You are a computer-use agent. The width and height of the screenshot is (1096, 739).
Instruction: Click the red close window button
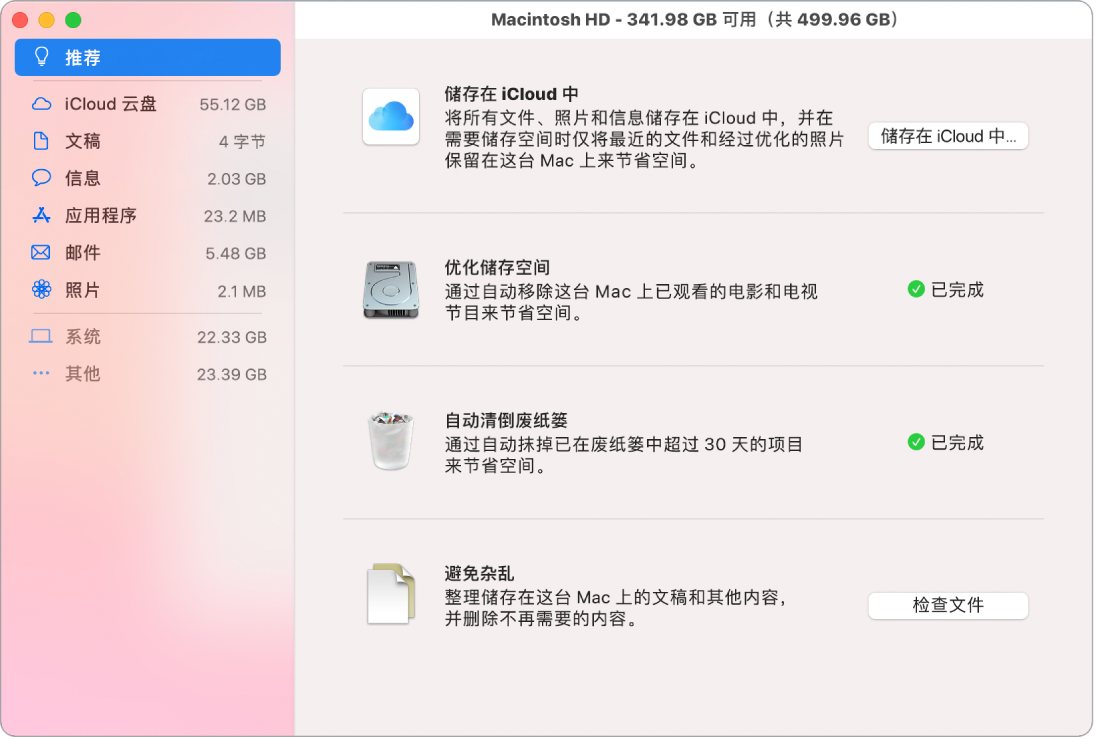click(20, 20)
